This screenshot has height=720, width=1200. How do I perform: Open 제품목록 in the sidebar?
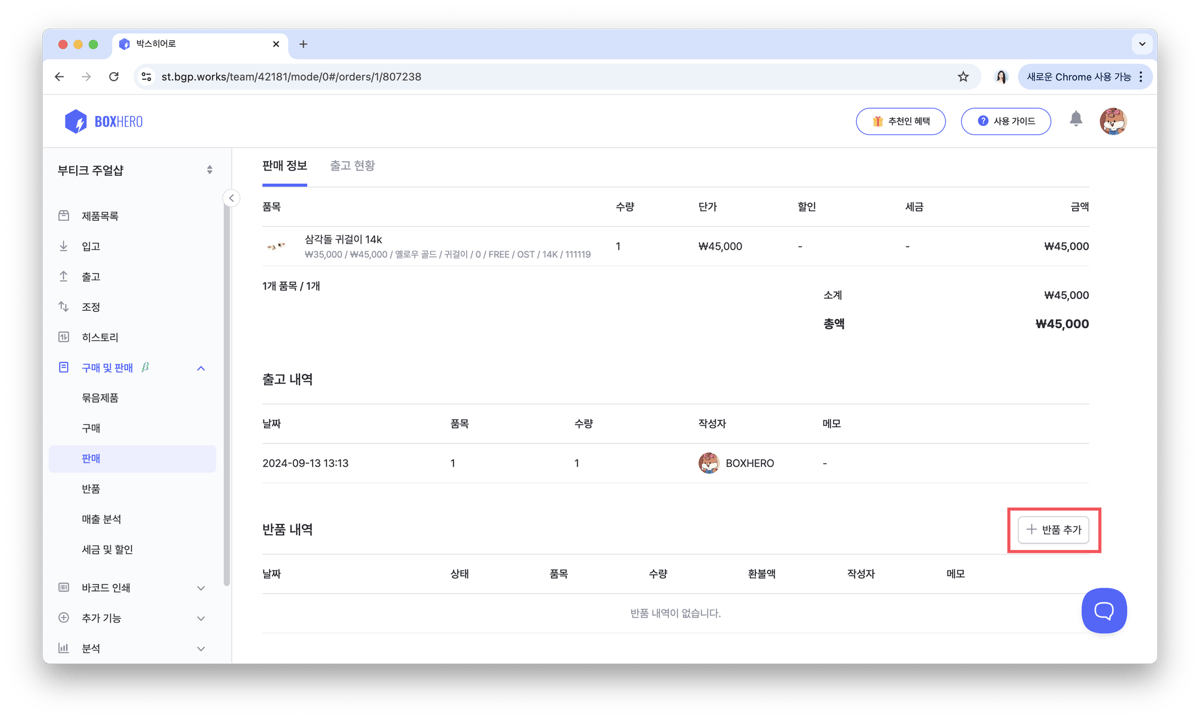100,216
